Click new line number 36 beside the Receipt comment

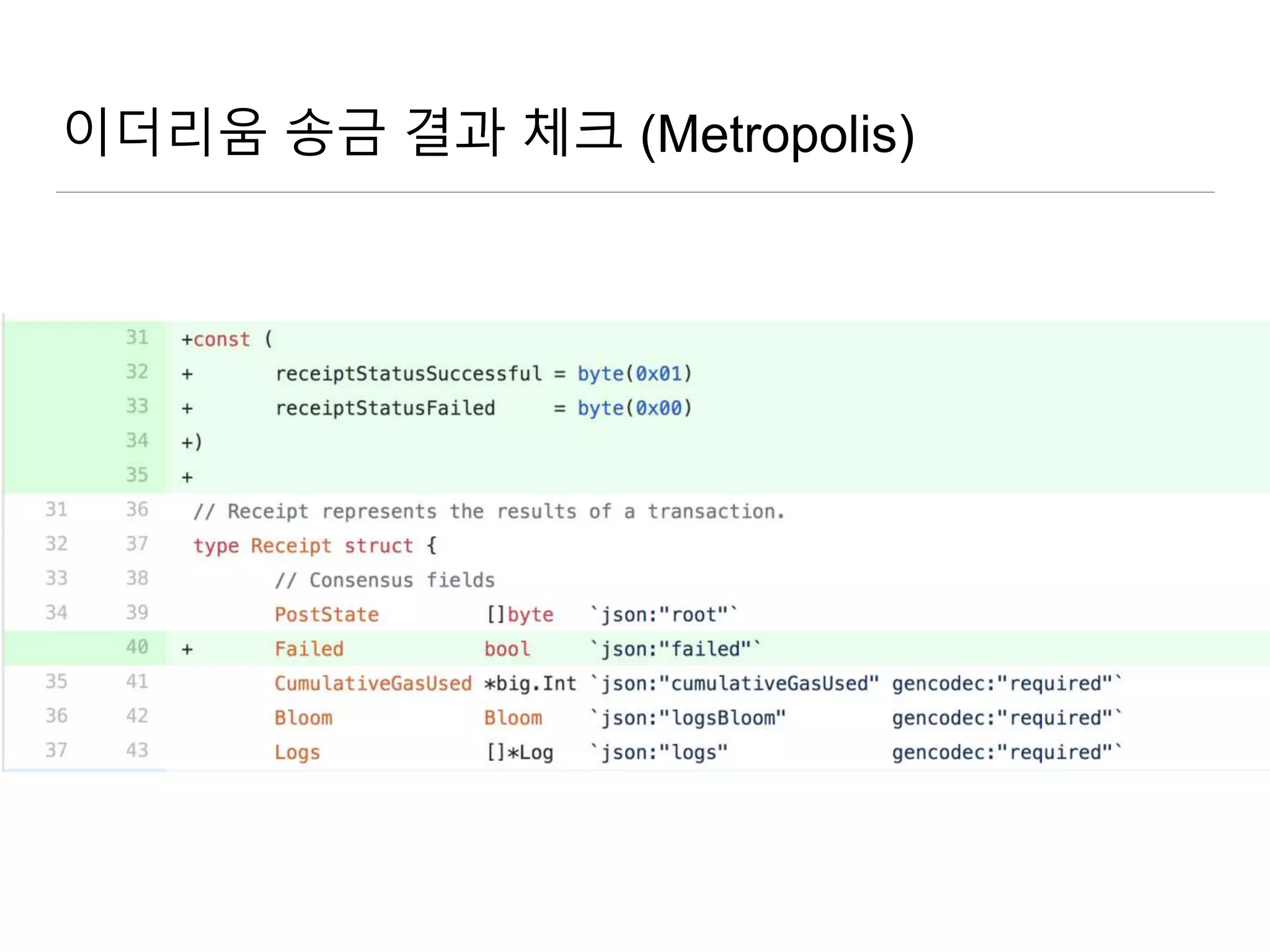pyautogui.click(x=137, y=509)
